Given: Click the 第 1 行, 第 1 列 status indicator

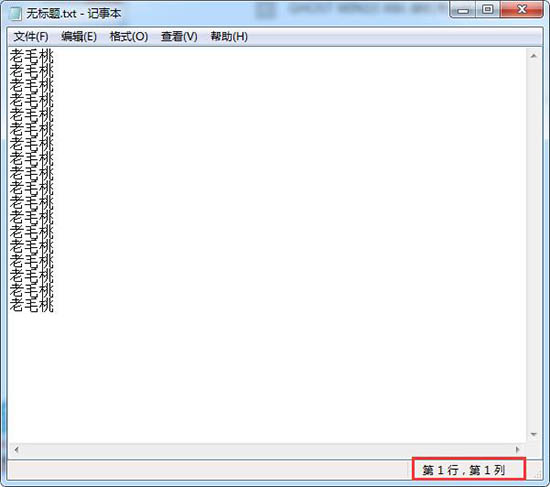Looking at the screenshot, I should tap(464, 470).
